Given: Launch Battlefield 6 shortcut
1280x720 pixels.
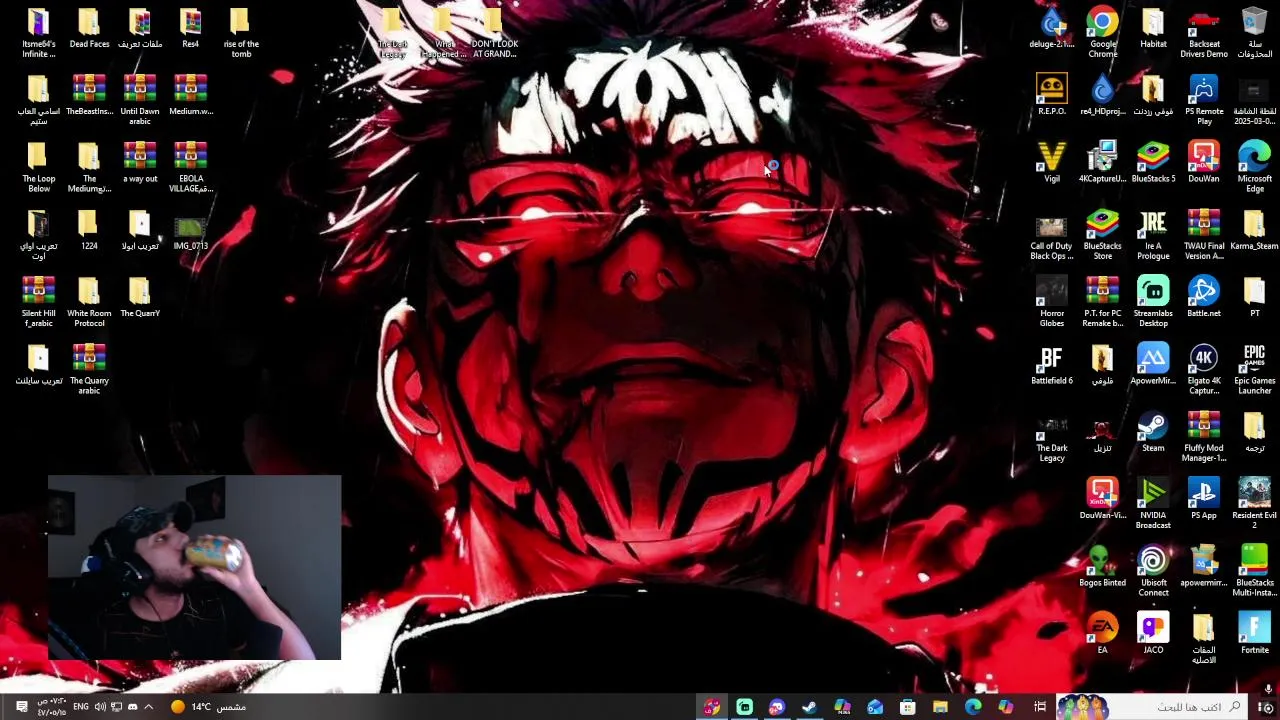Looking at the screenshot, I should point(1051,366).
